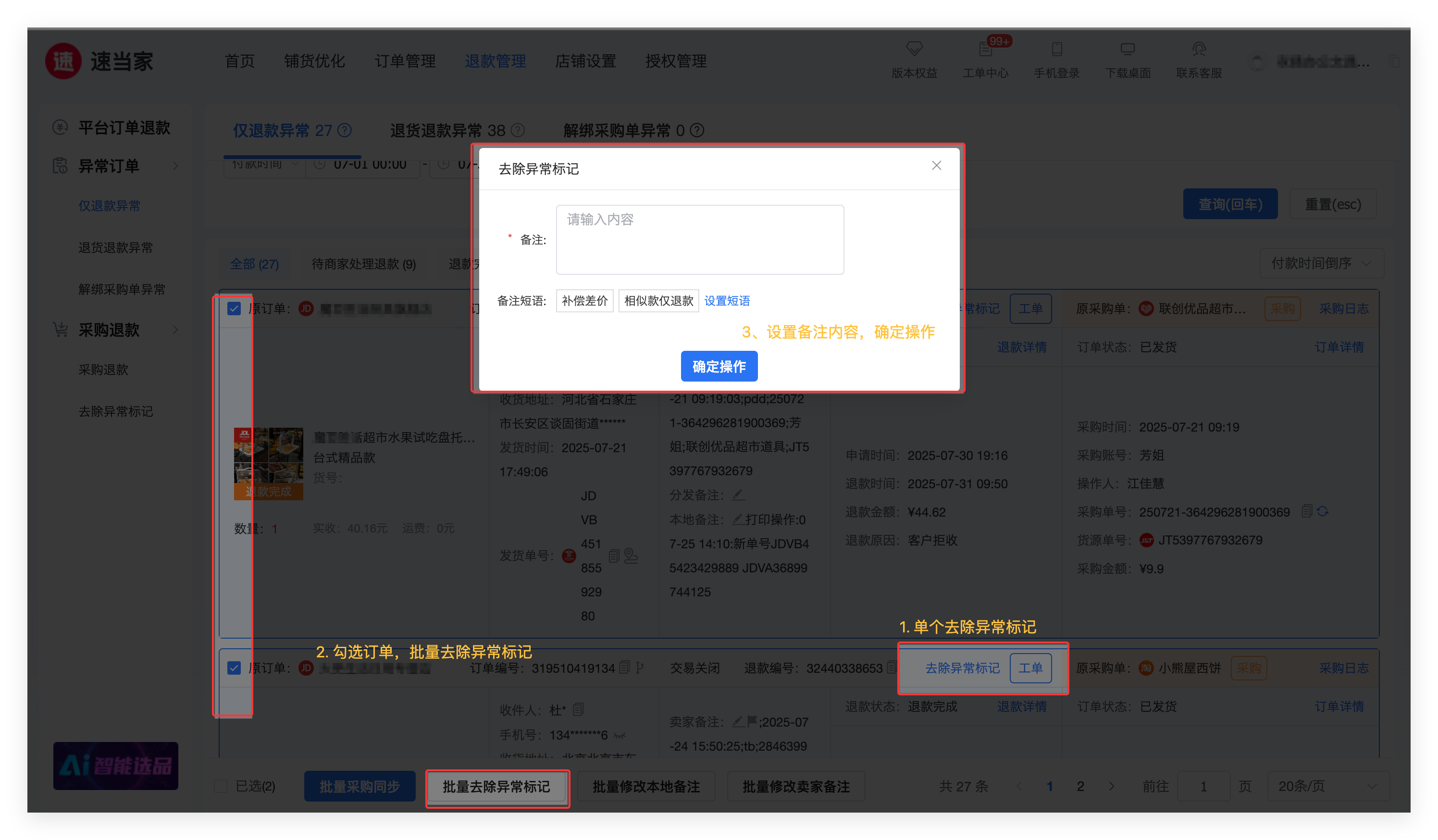
Task: Click the 工单中心 icon with 99+ badge
Action: (x=985, y=49)
